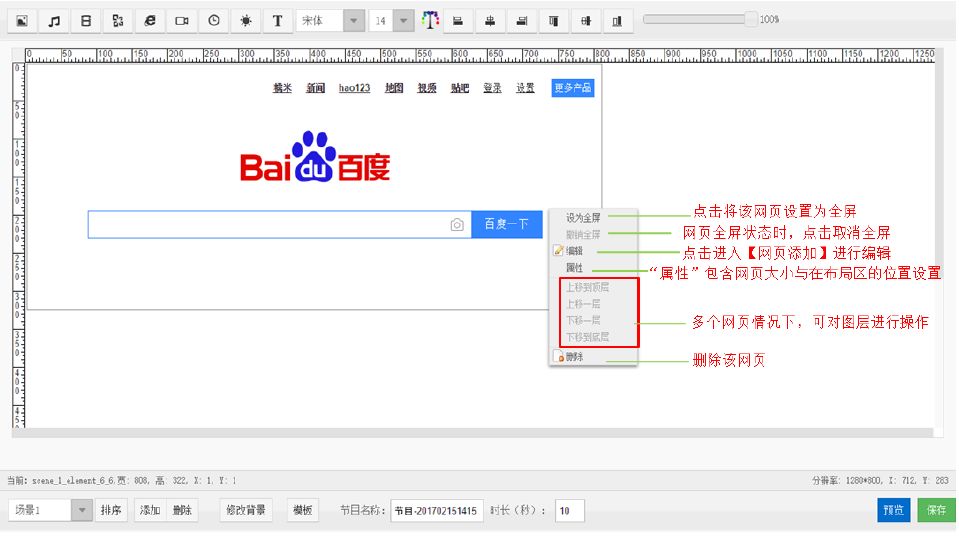Open the 地图 link
The image size is (959, 537).
point(394,88)
